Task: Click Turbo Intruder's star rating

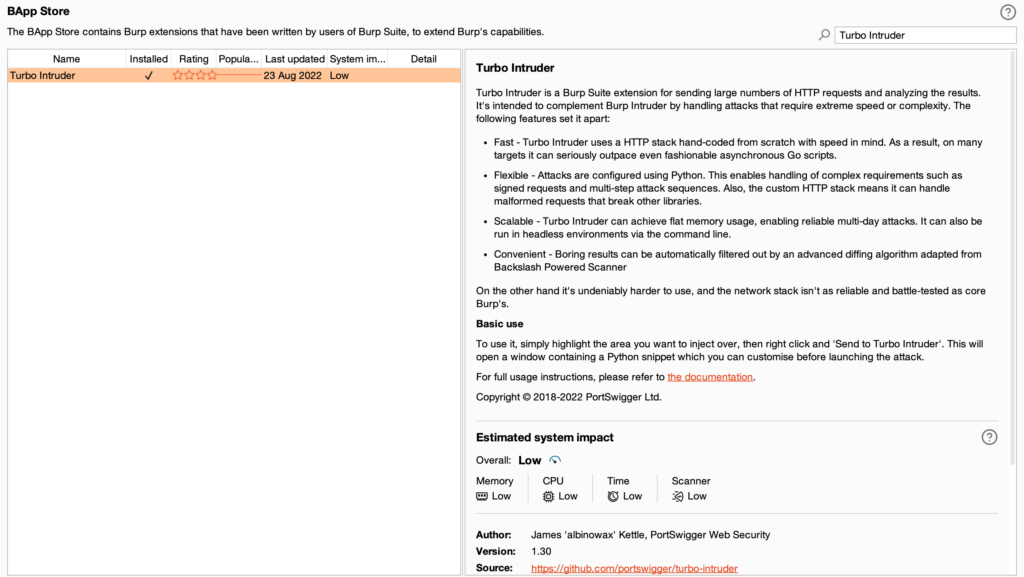Action: pos(195,75)
